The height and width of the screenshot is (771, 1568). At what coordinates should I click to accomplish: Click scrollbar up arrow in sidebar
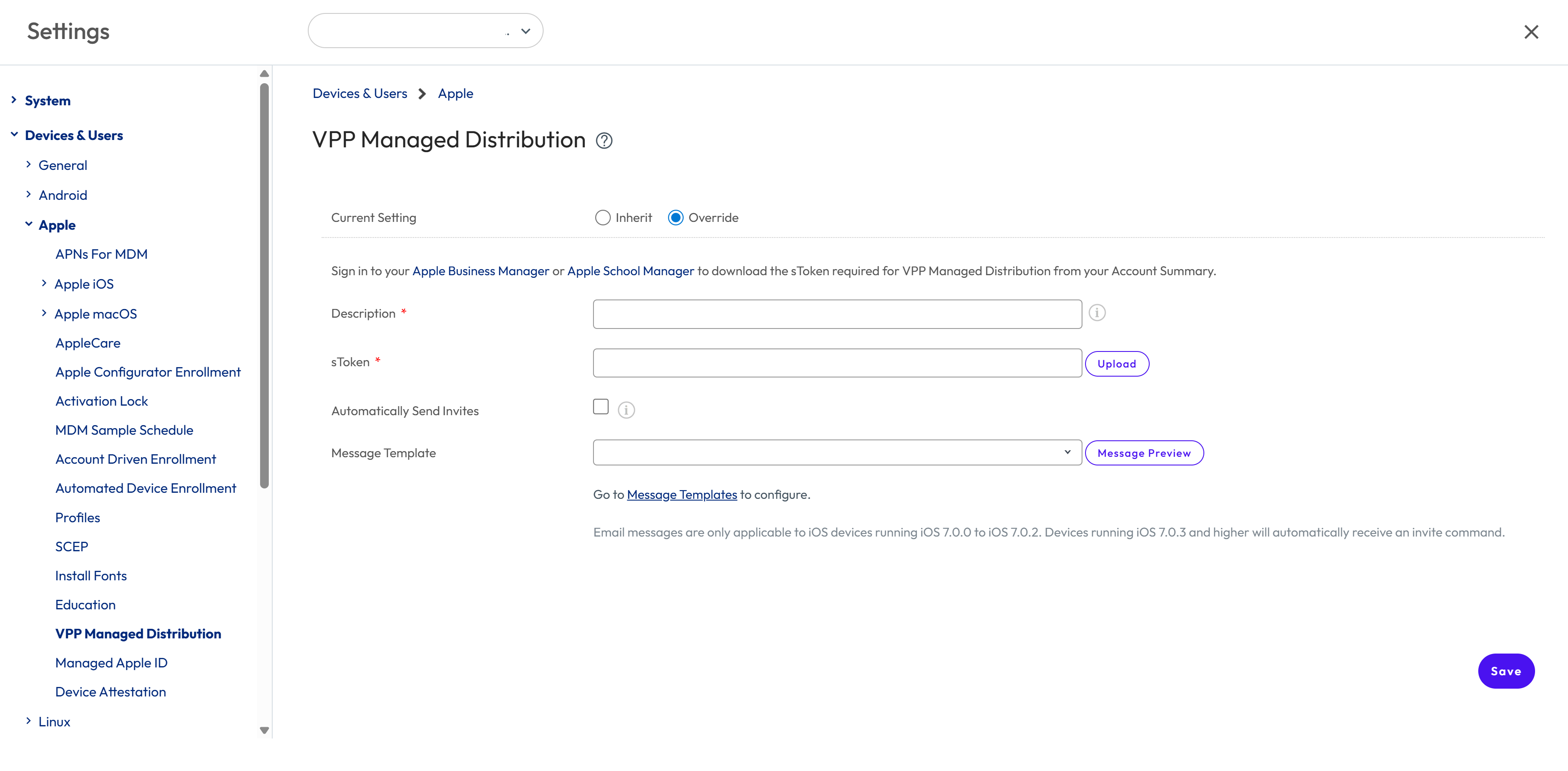pos(264,74)
